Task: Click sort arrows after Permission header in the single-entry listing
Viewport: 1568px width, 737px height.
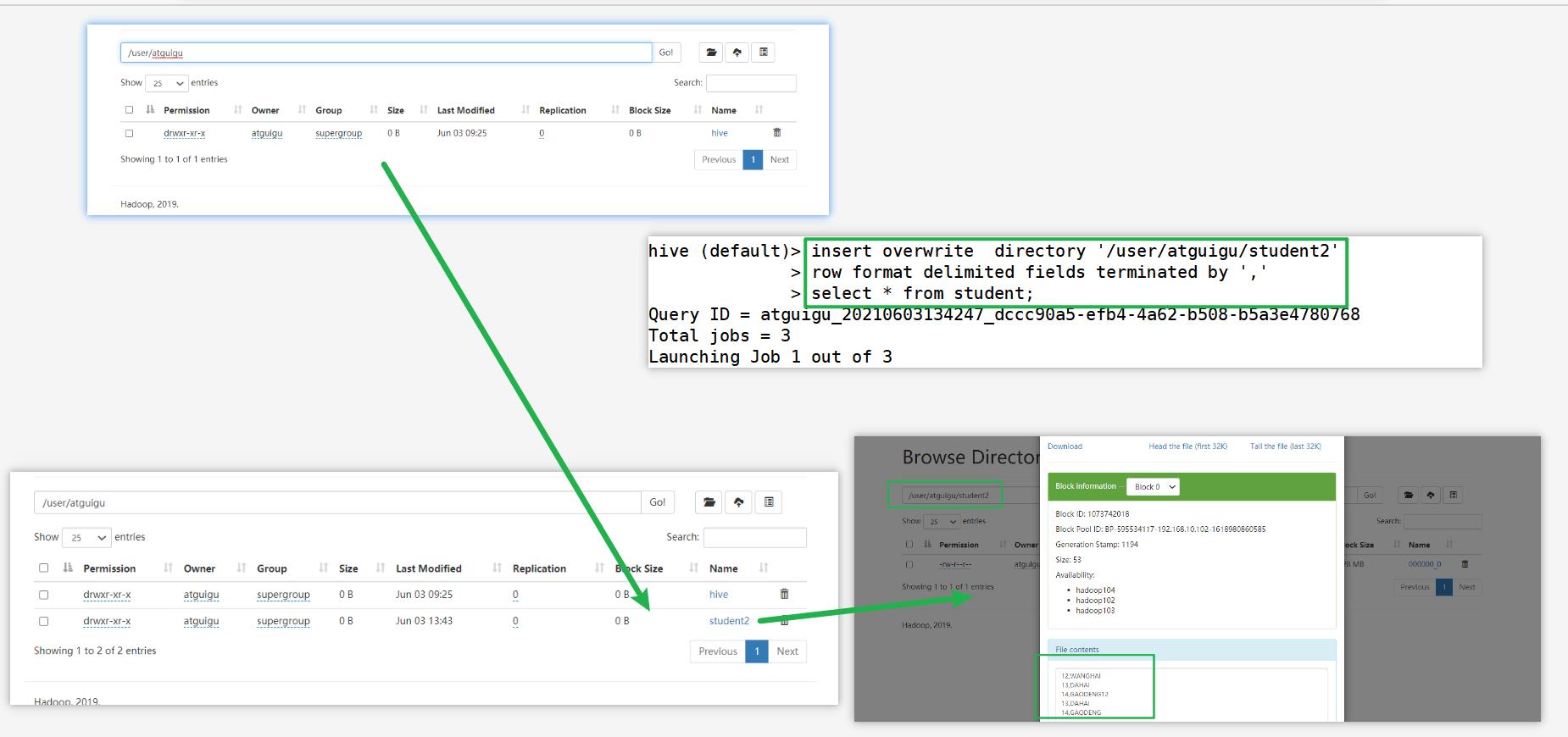Action: (238, 110)
